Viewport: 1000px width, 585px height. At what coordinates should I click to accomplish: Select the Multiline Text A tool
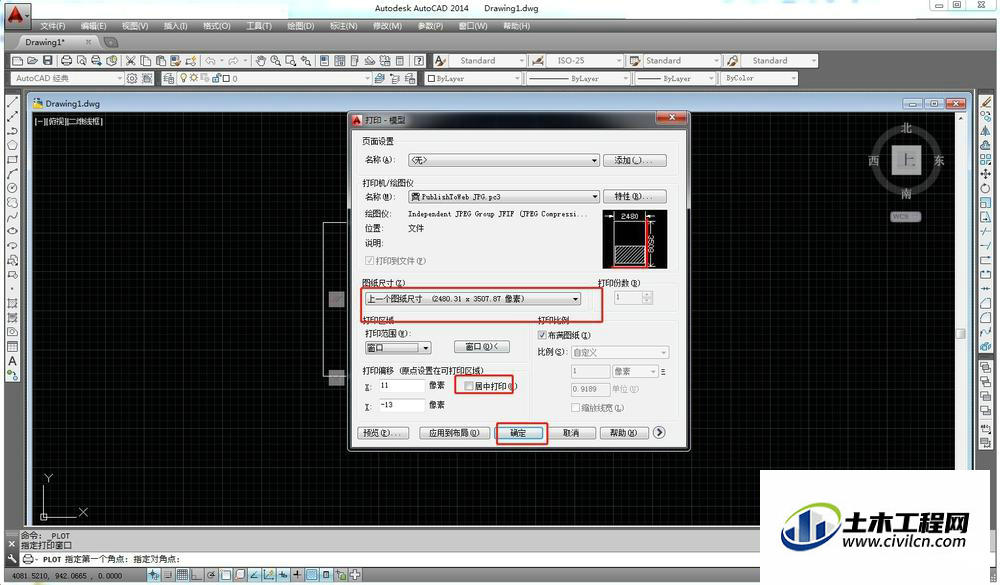pyautogui.click(x=12, y=361)
